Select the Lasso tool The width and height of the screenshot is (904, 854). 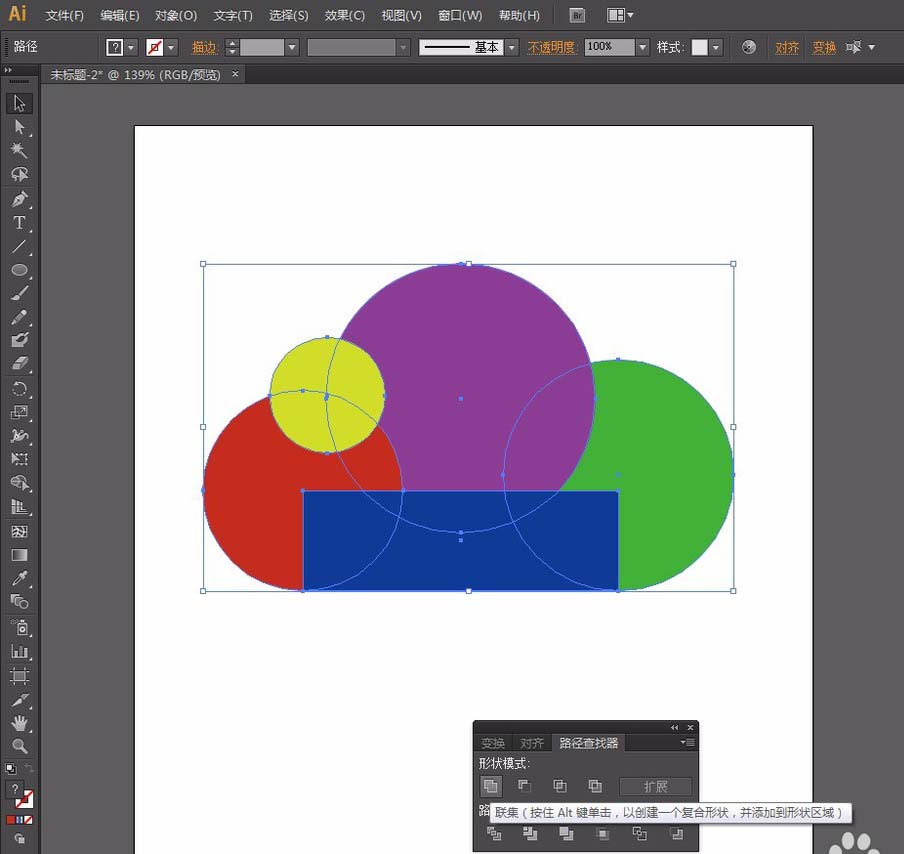pyautogui.click(x=20, y=174)
